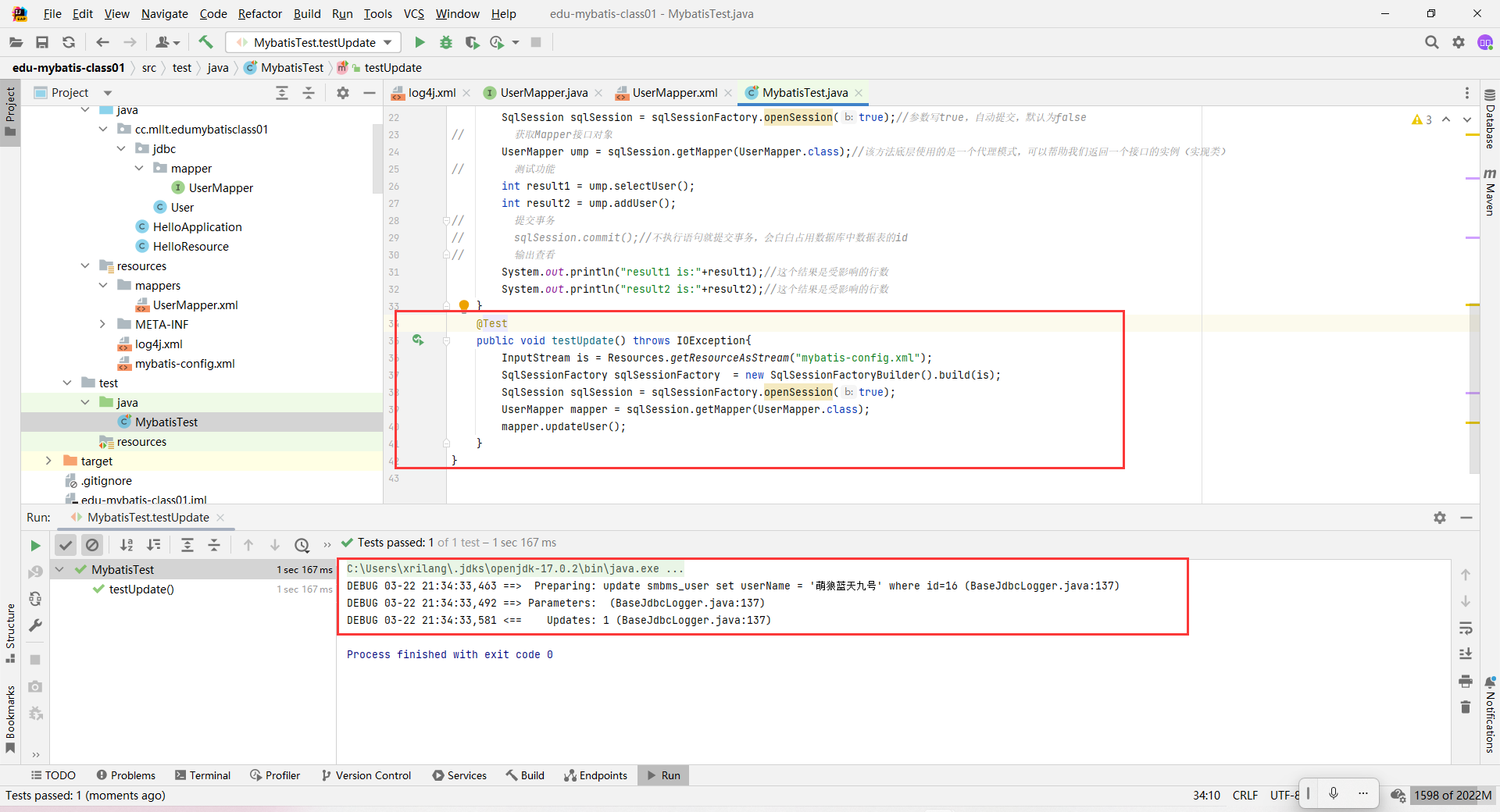Select testUpdate() result in test tree
The width and height of the screenshot is (1500, 812).
[x=141, y=589]
